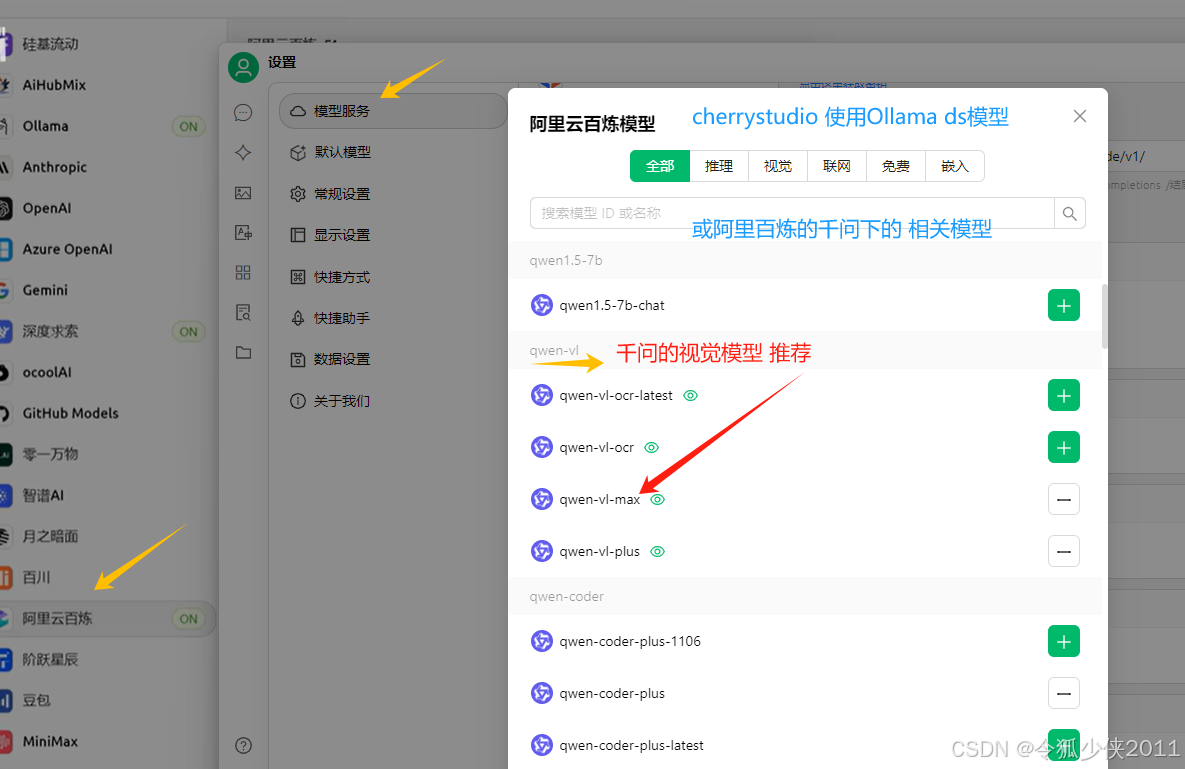Open the knowledge base search icon
Screen dimensions: 1185x769
point(243,313)
